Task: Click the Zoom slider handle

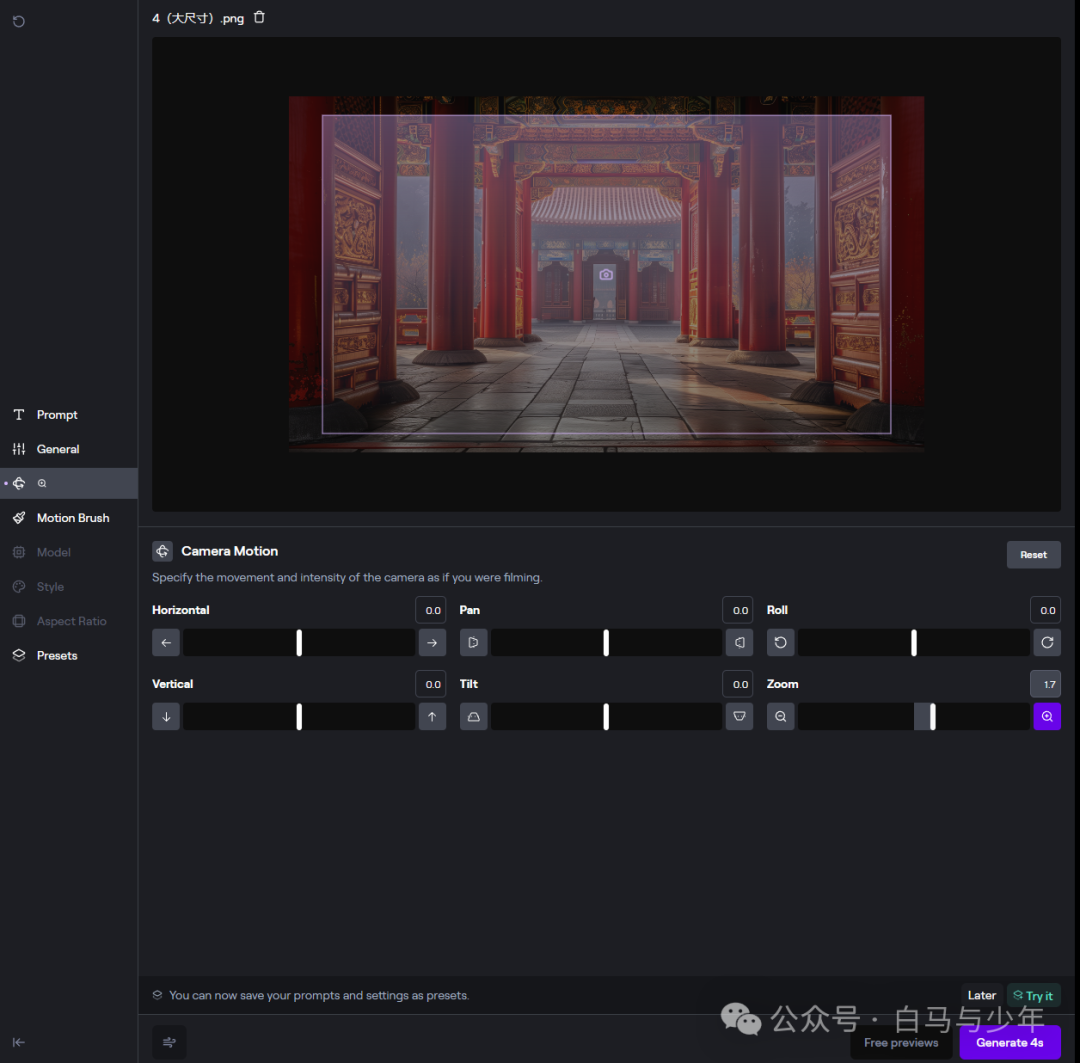Action: (932, 716)
